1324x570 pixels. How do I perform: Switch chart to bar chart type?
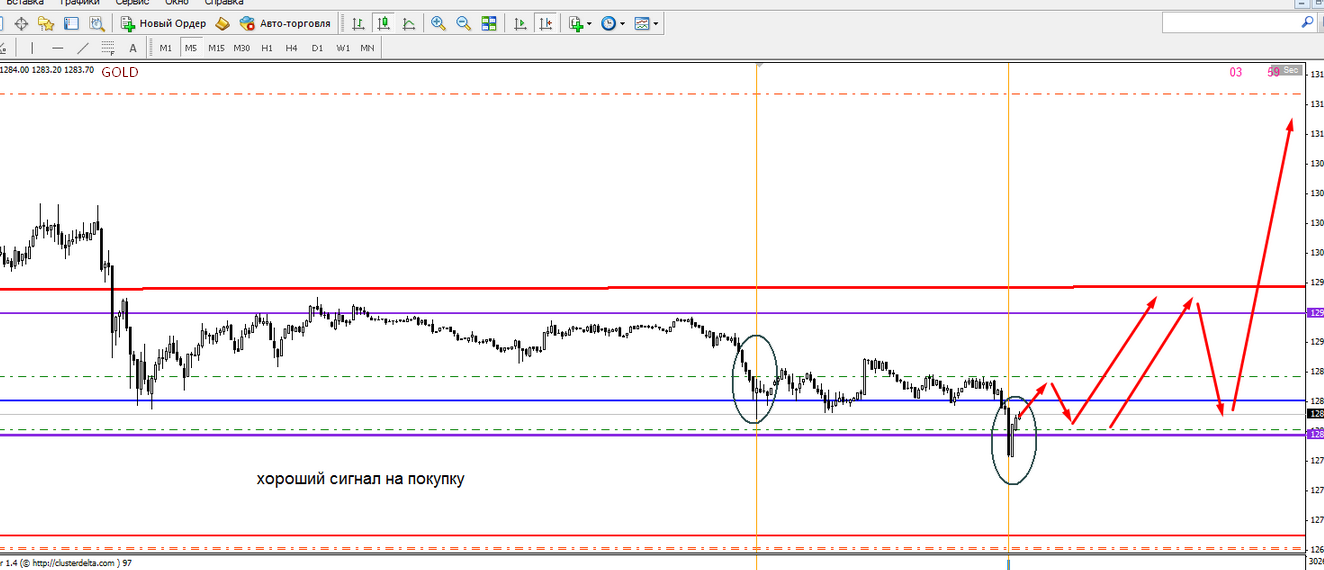358,23
